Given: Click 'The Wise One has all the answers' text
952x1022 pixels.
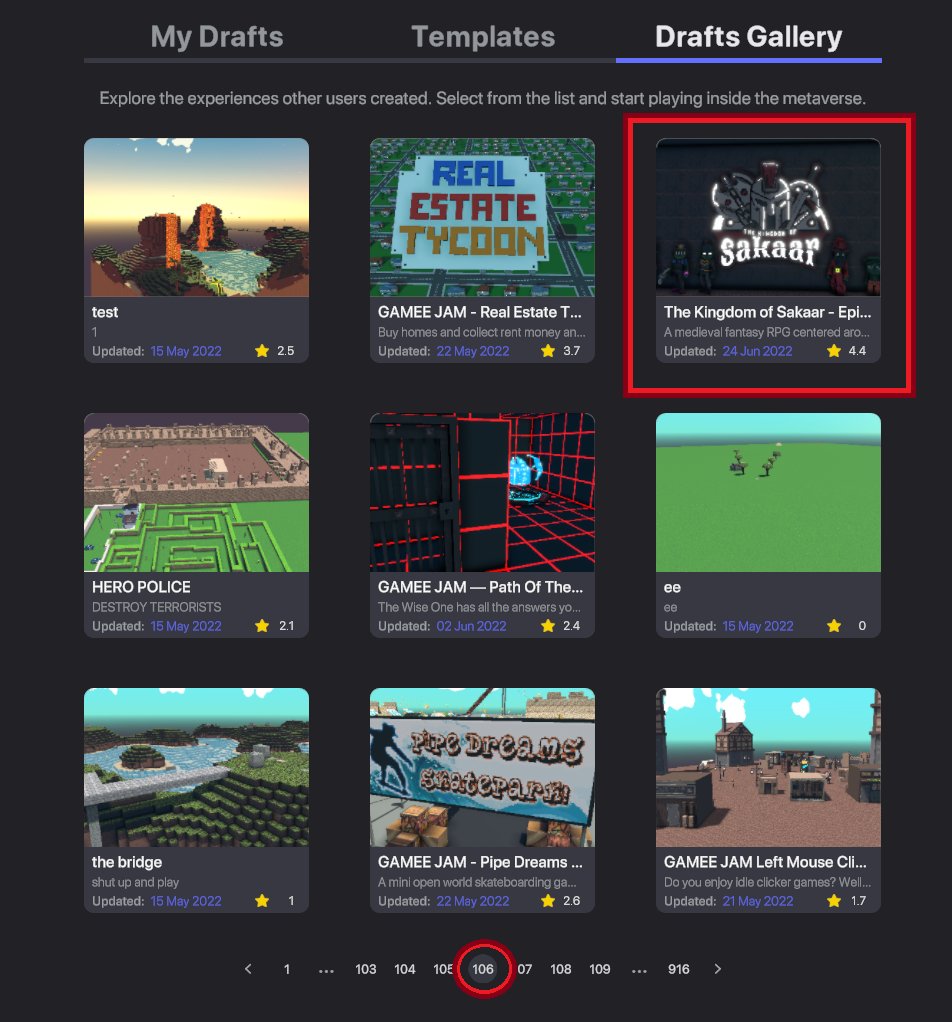Looking at the screenshot, I should tap(479, 607).
